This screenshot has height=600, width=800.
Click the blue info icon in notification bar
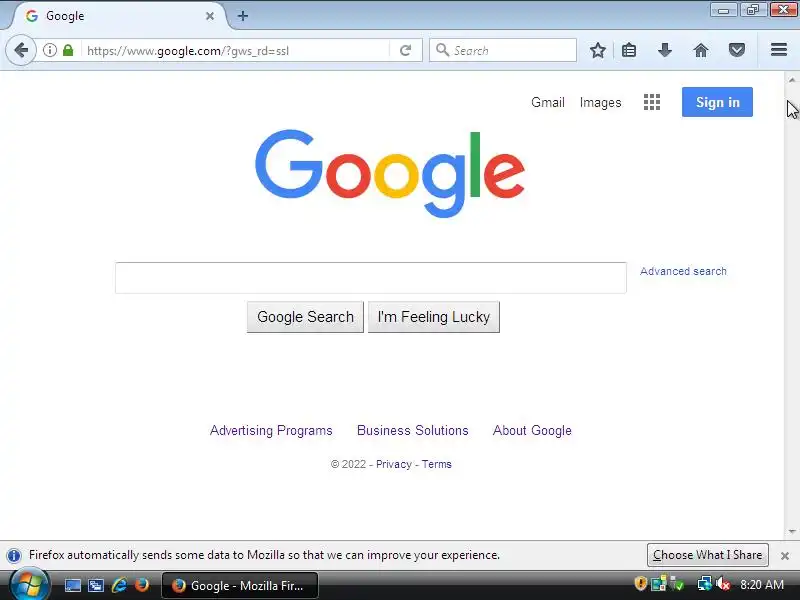14,555
